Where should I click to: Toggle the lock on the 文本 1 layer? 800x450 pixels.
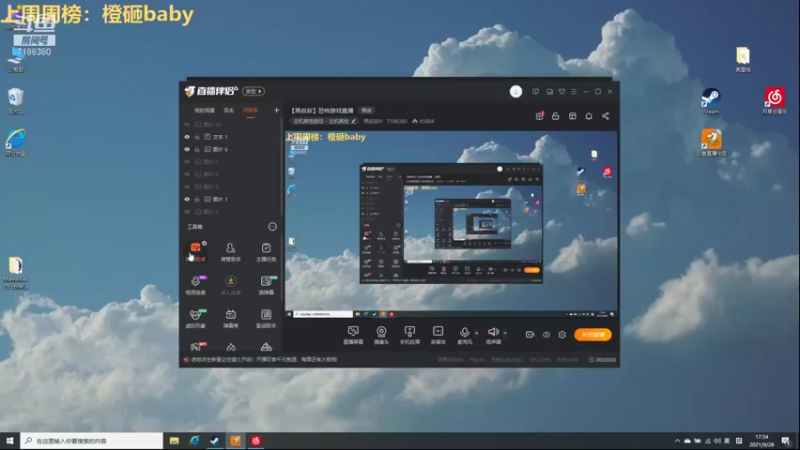197,137
